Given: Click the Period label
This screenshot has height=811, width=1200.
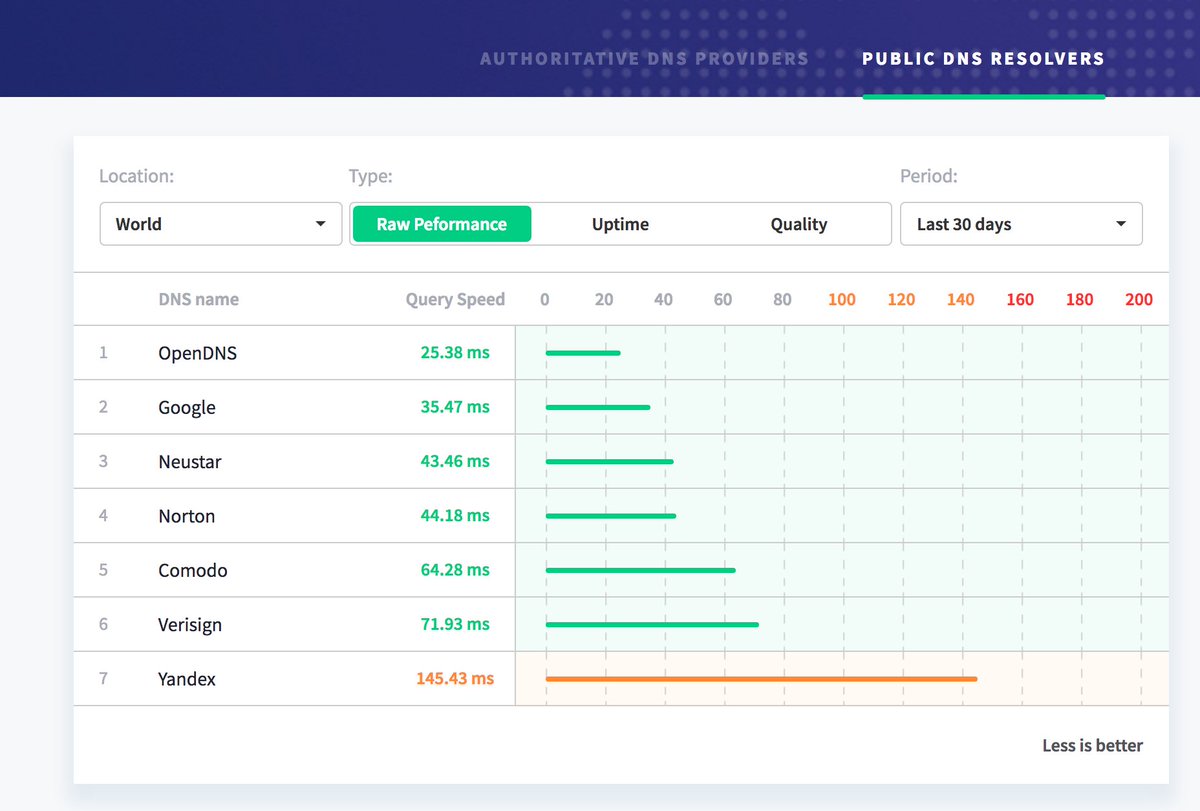Looking at the screenshot, I should pyautogui.click(x=929, y=176).
